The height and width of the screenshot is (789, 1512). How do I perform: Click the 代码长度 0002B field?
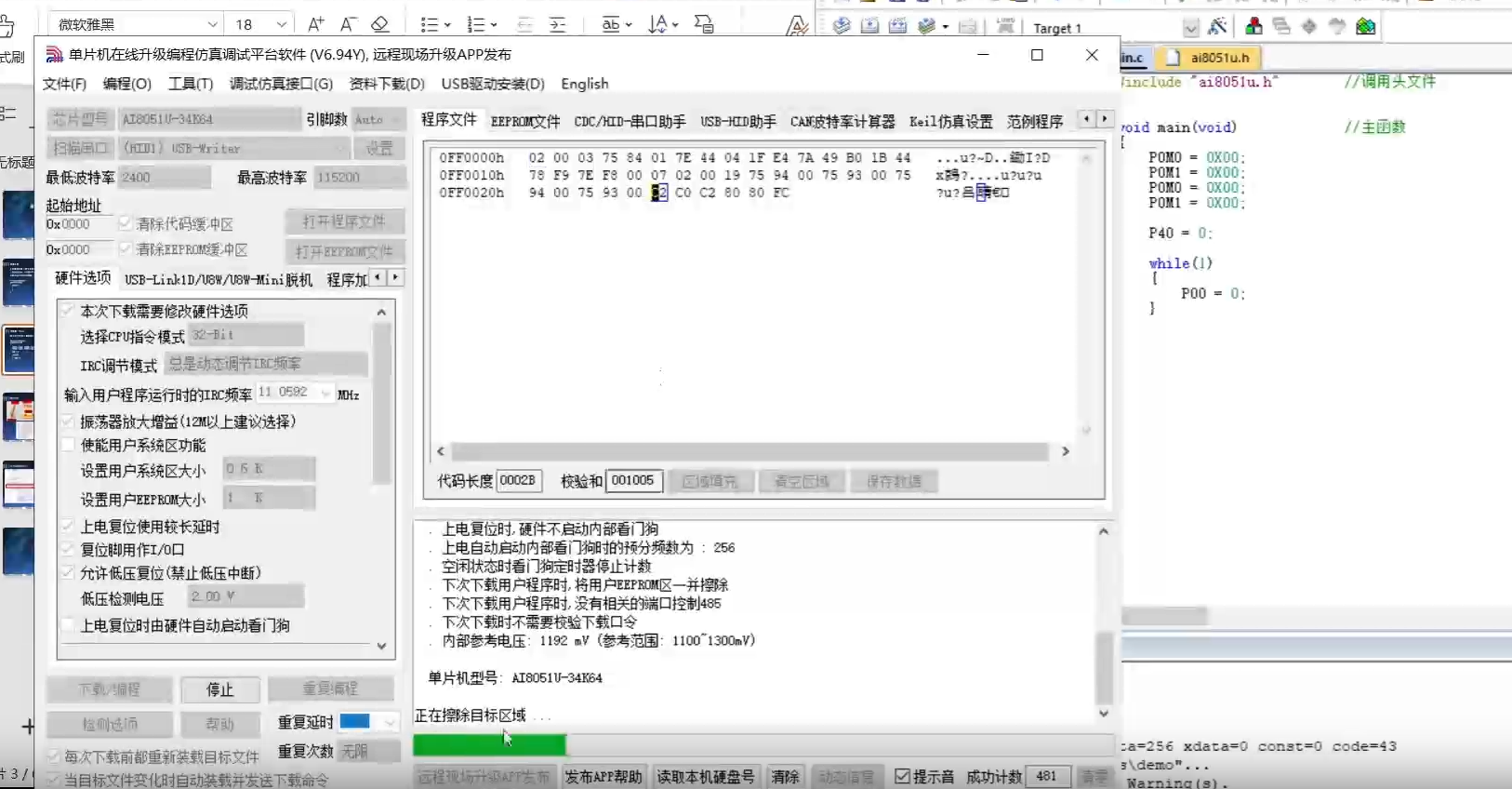[518, 481]
